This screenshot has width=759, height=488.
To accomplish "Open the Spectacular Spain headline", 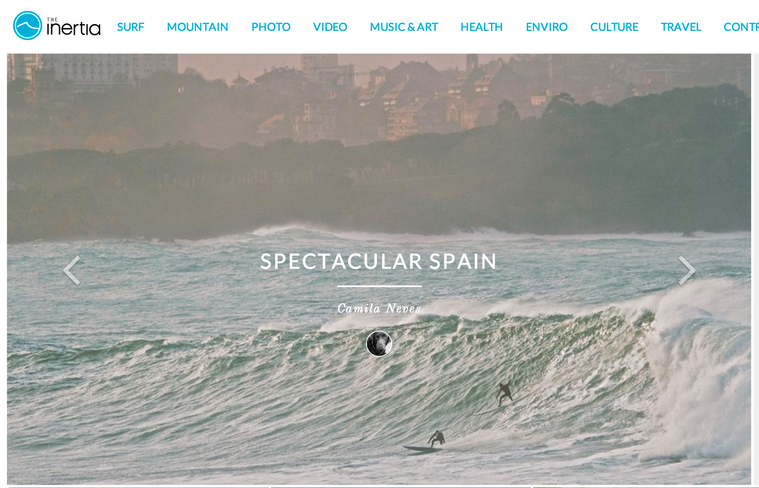I will tap(379, 261).
